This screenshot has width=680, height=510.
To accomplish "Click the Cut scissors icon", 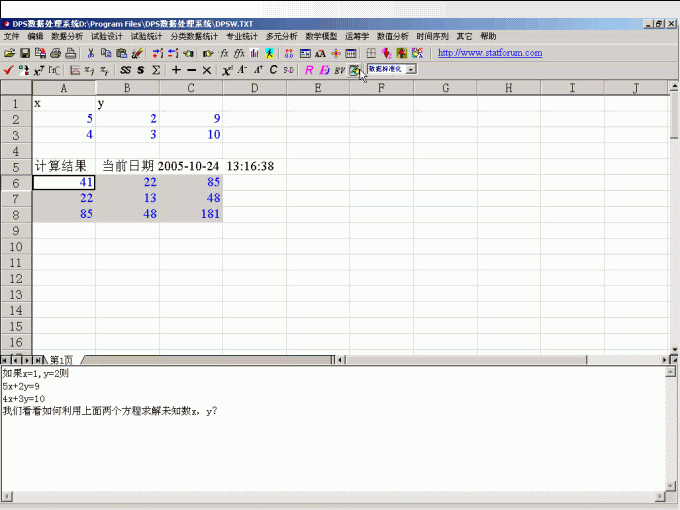I will 90,53.
